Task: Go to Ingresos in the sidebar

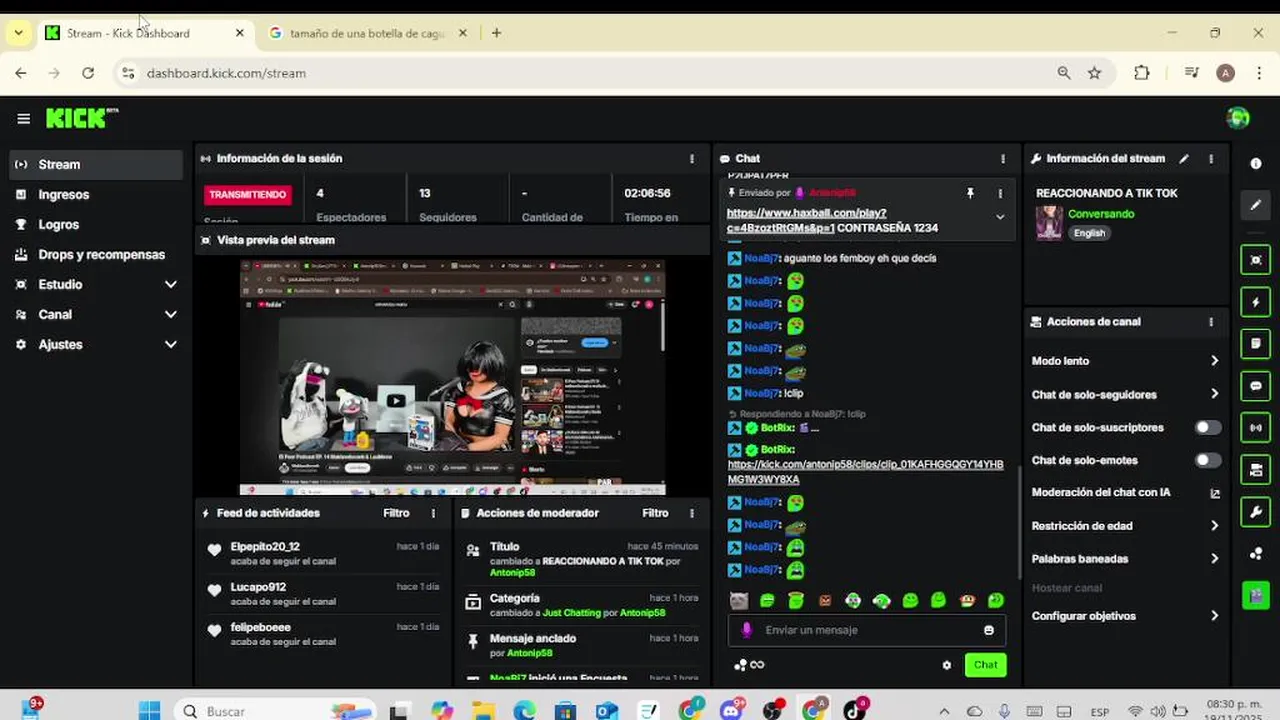Action: click(96, 195)
